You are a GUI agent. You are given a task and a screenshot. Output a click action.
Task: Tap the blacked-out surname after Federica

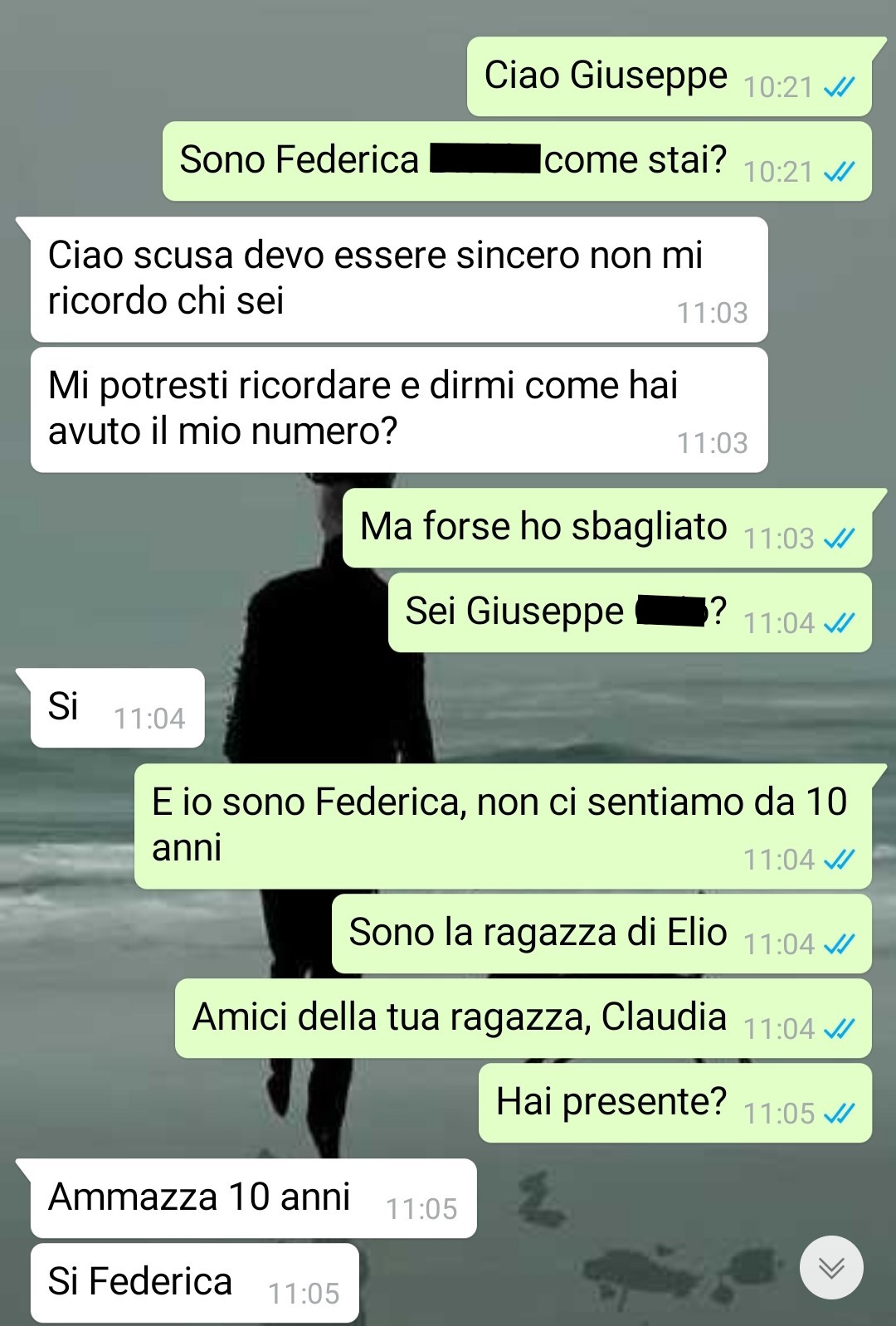coord(485,158)
